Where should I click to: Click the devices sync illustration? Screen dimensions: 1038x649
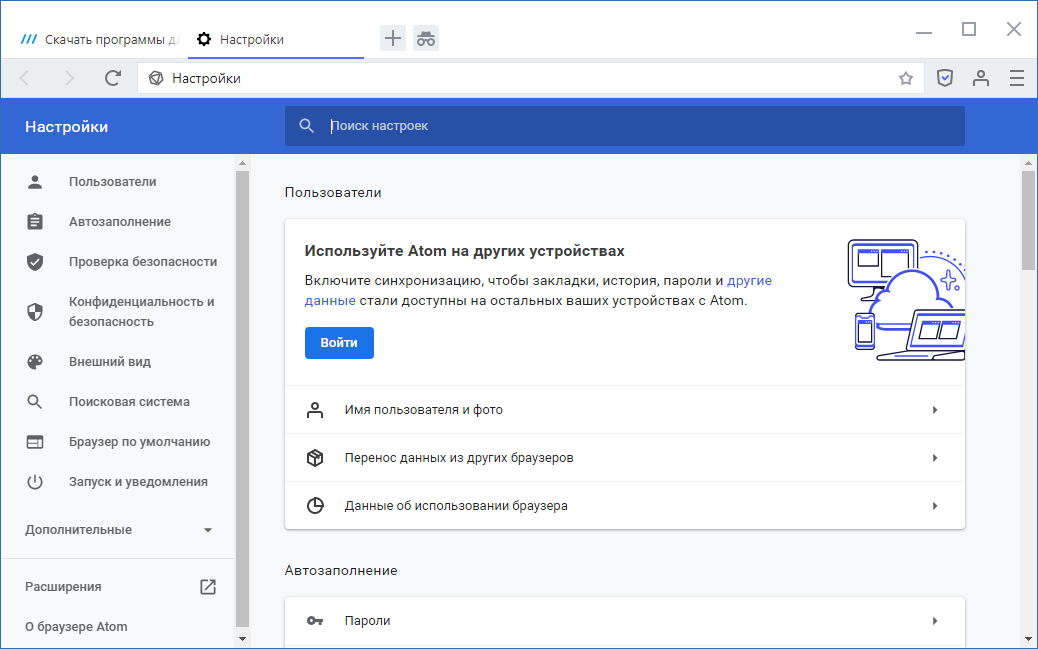906,300
